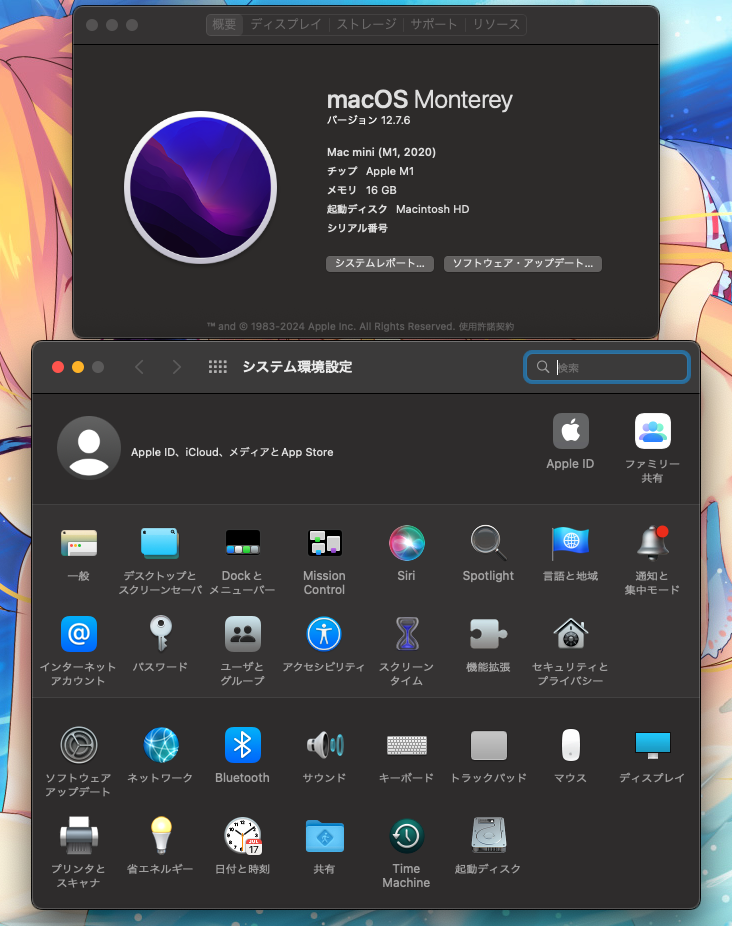This screenshot has width=732, height=926.
Task: Open the Siri preferences pane
Action: [406, 543]
